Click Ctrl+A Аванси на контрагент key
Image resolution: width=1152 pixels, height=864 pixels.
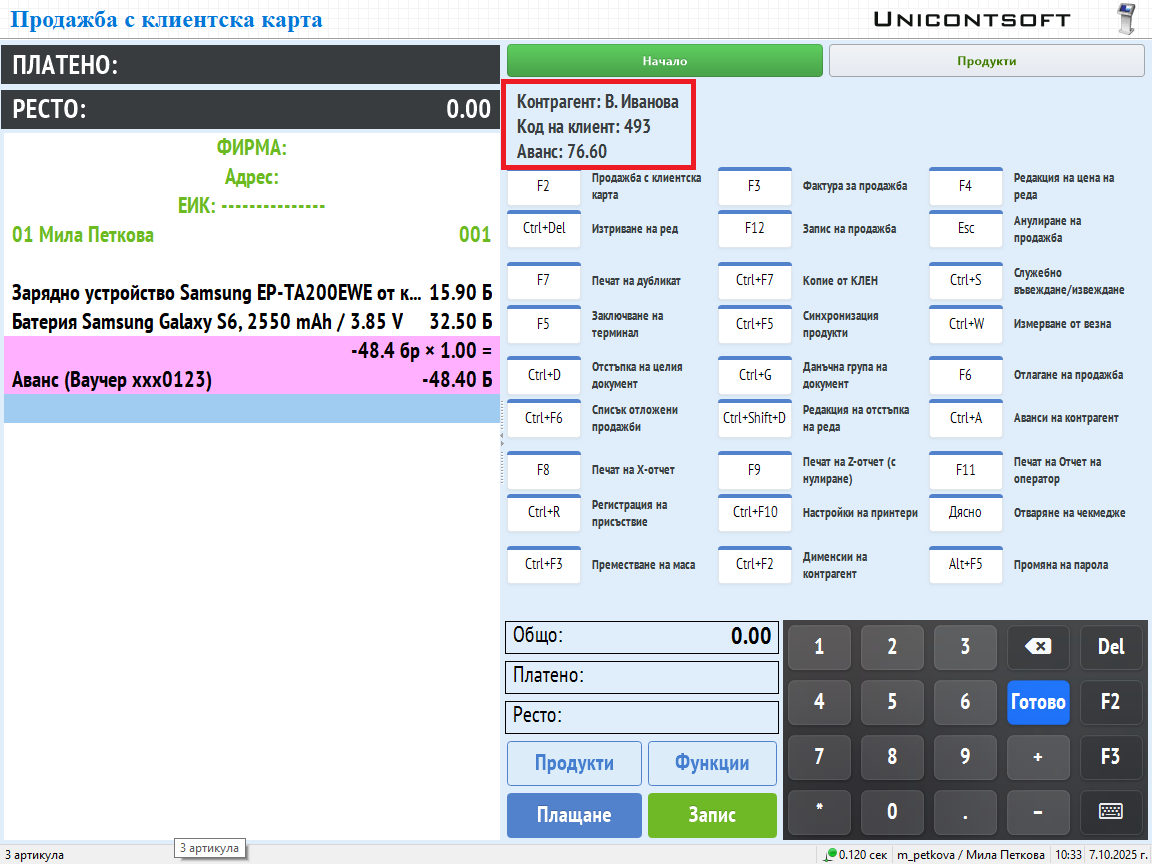point(965,418)
